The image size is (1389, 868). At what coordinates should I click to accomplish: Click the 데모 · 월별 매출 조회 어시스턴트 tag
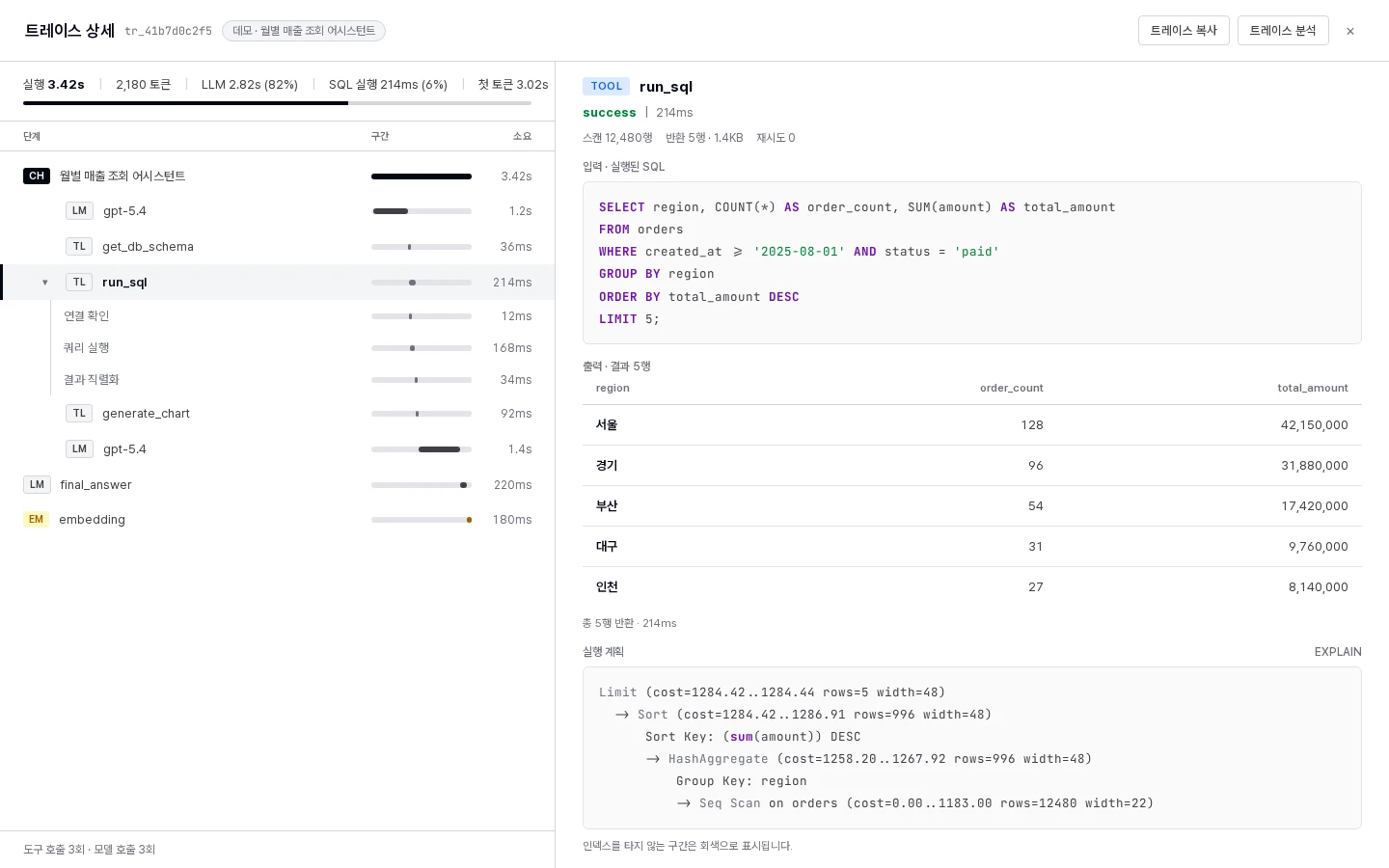pyautogui.click(x=304, y=31)
